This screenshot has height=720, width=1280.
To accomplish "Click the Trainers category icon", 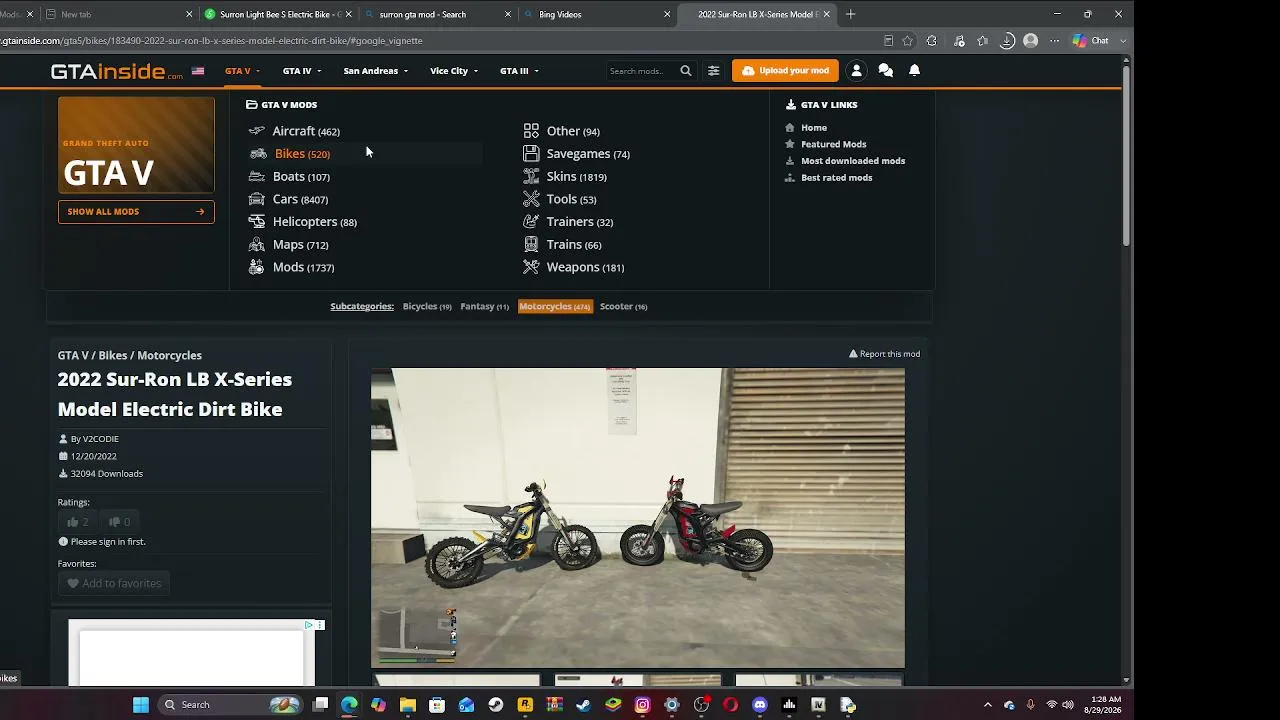I will pos(531,222).
